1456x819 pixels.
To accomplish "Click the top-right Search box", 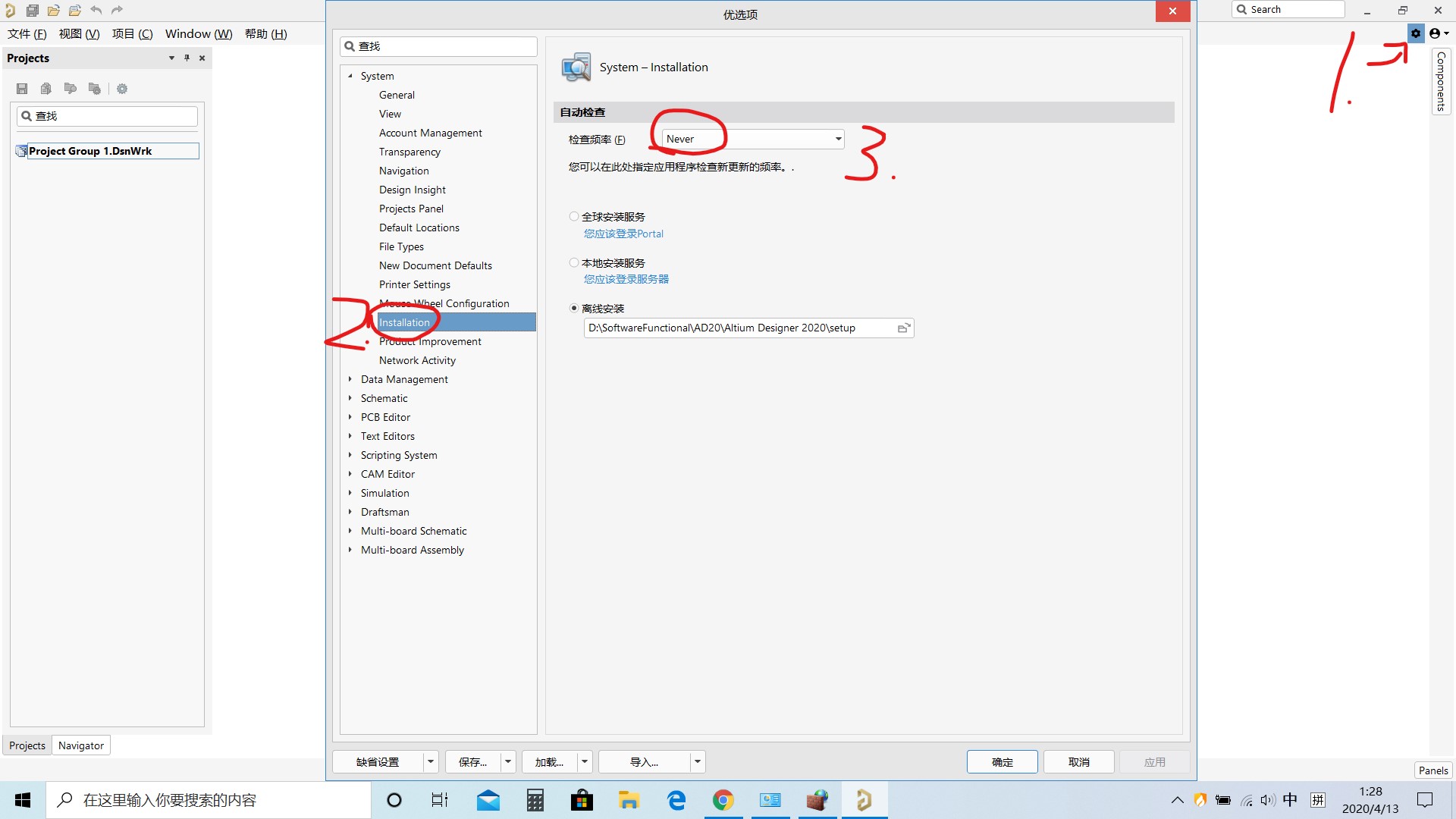I will point(1288,10).
